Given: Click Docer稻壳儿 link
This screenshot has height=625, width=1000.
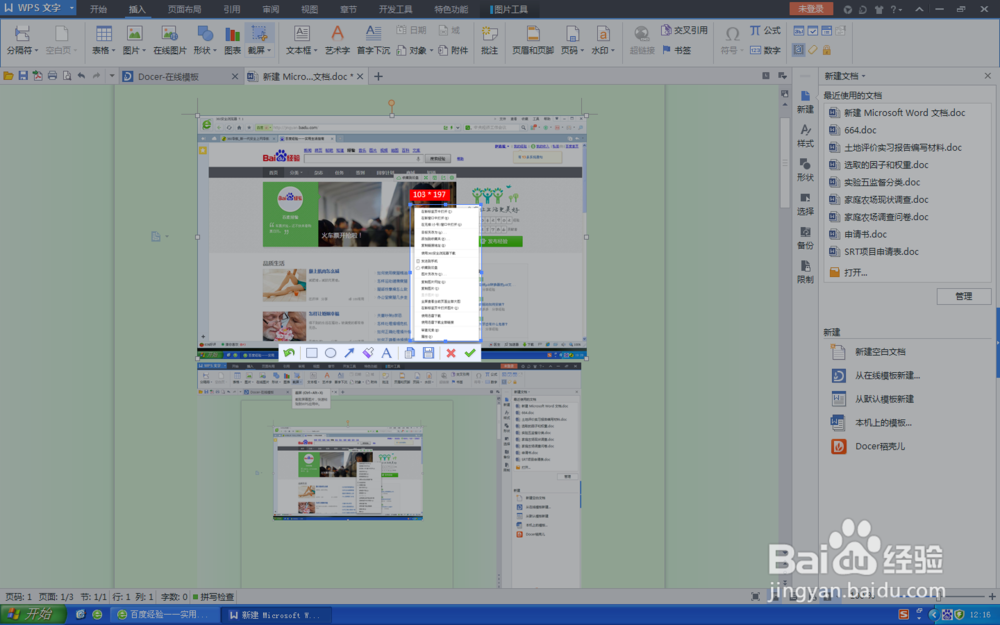Looking at the screenshot, I should tap(879, 446).
